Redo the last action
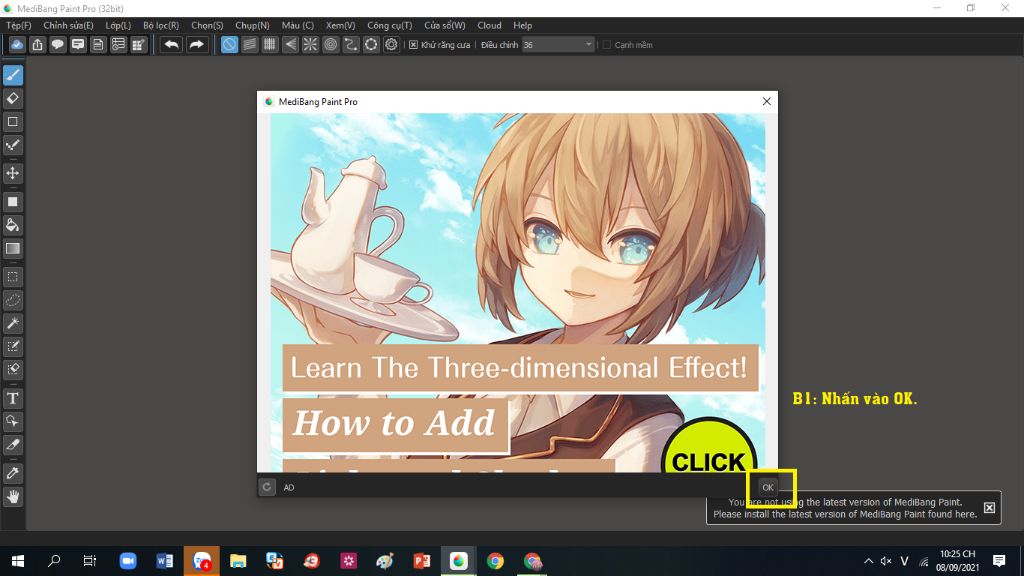The height and width of the screenshot is (576, 1024). (x=196, y=44)
